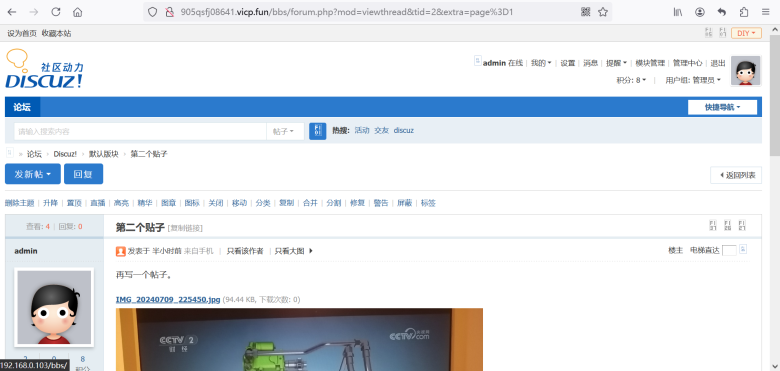Open the 模块管理 link

pos(650,63)
